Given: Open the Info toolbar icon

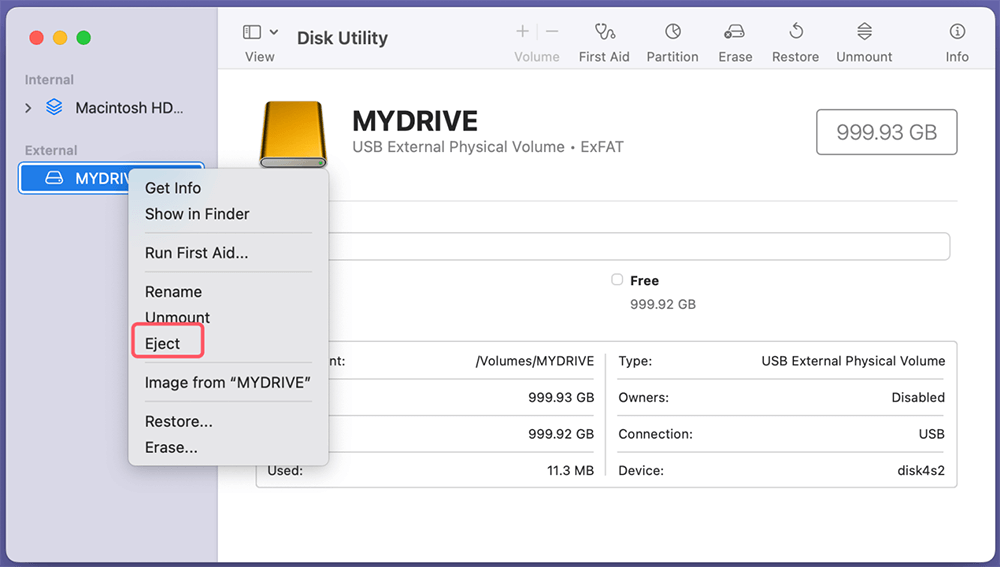Looking at the screenshot, I should (x=957, y=32).
